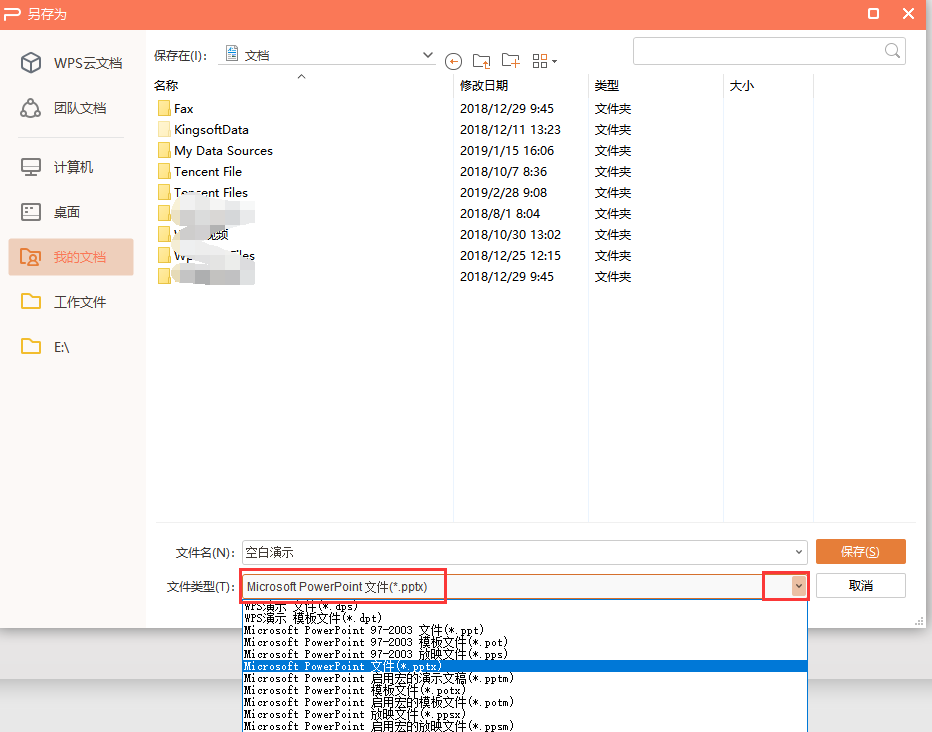Select the Tencent File folder
Screen dimensions: 932x732
point(207,172)
